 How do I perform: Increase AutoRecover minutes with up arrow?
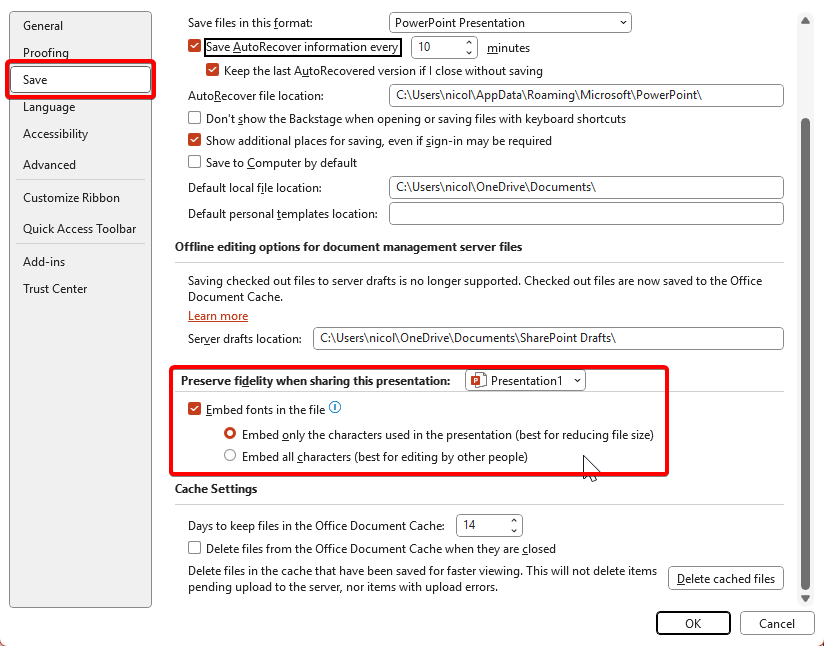tap(469, 43)
